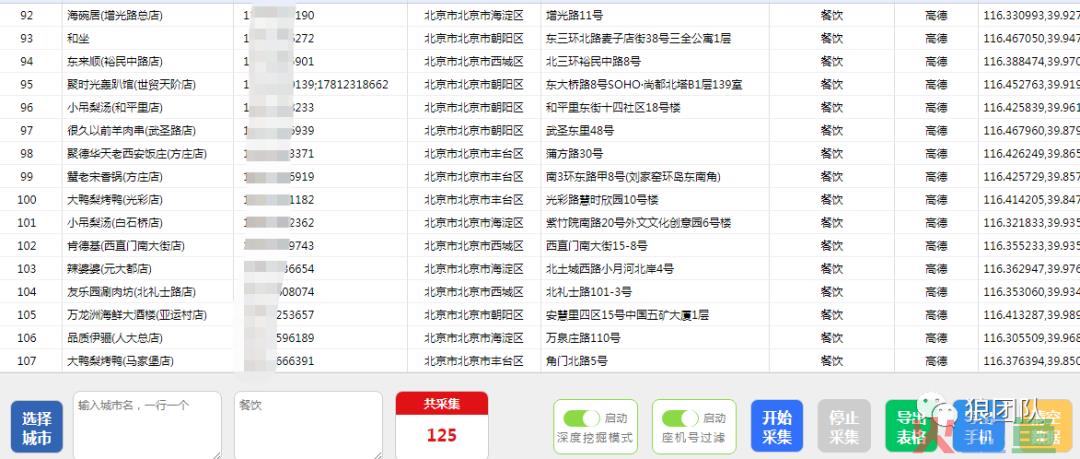Start collection with 开始采集 button
This screenshot has width=1080, height=459.
tap(776, 427)
